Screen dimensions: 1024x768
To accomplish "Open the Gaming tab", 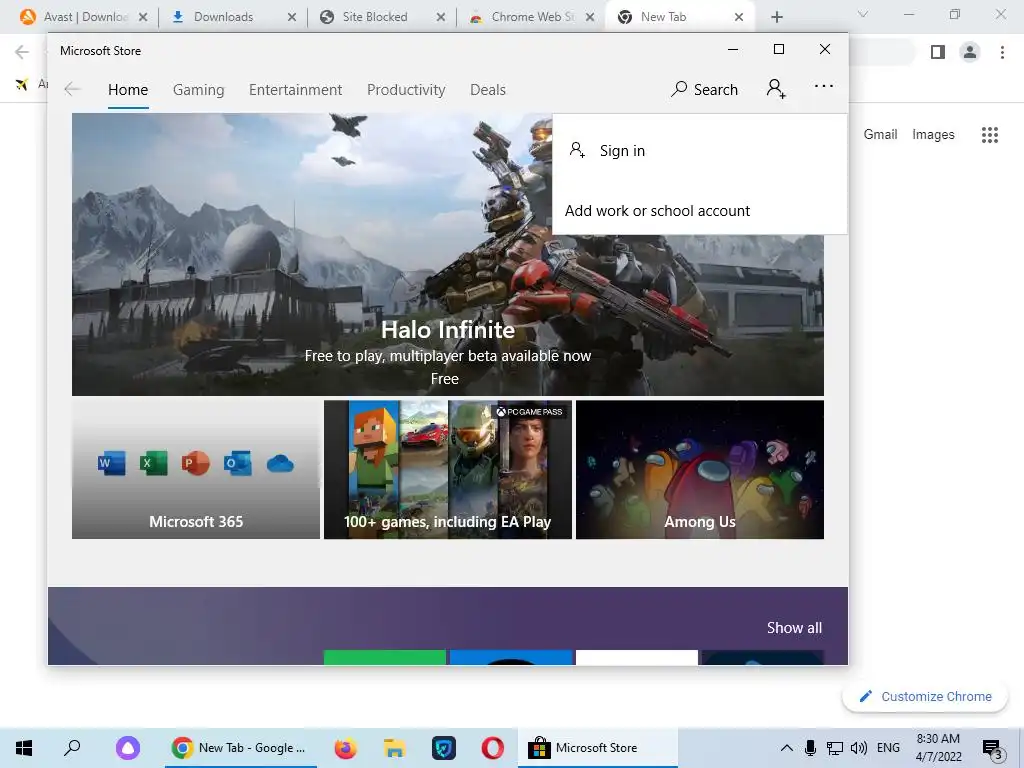I will (199, 89).
